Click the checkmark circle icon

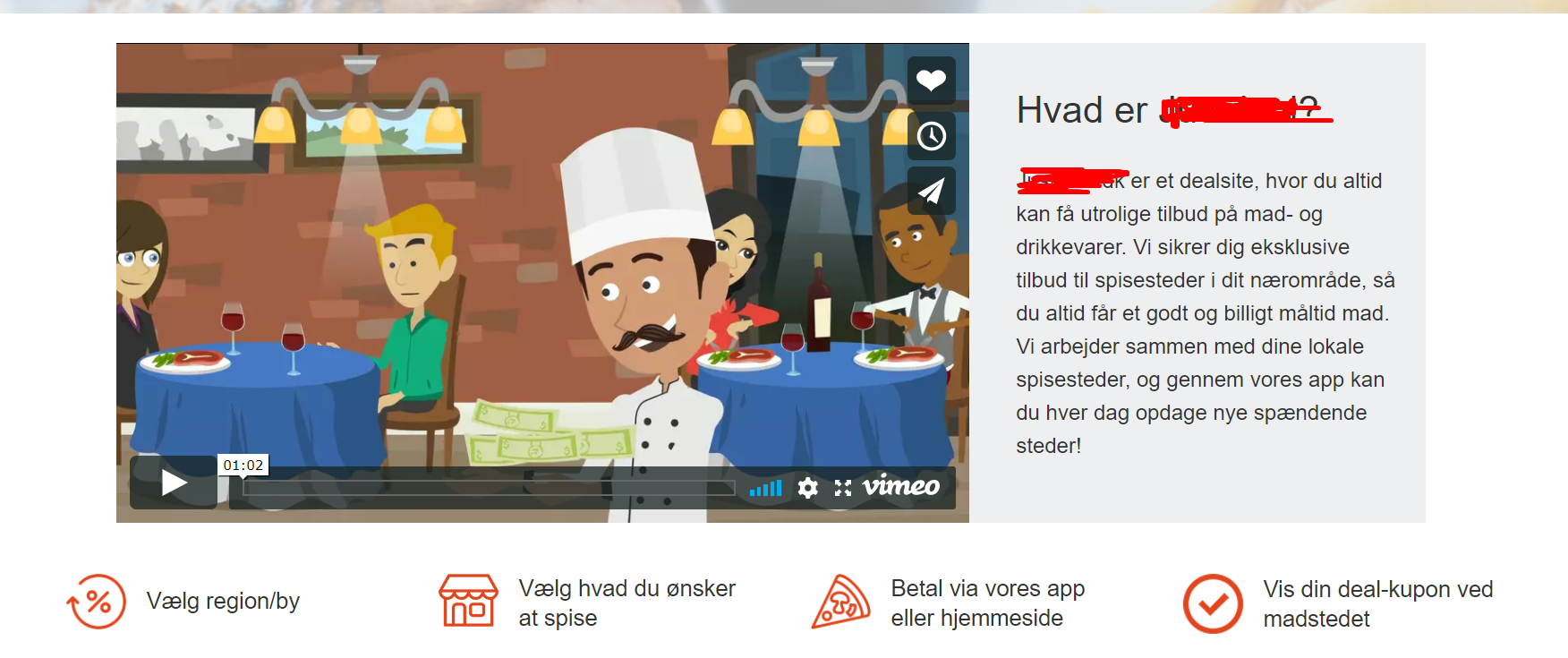point(1213,603)
